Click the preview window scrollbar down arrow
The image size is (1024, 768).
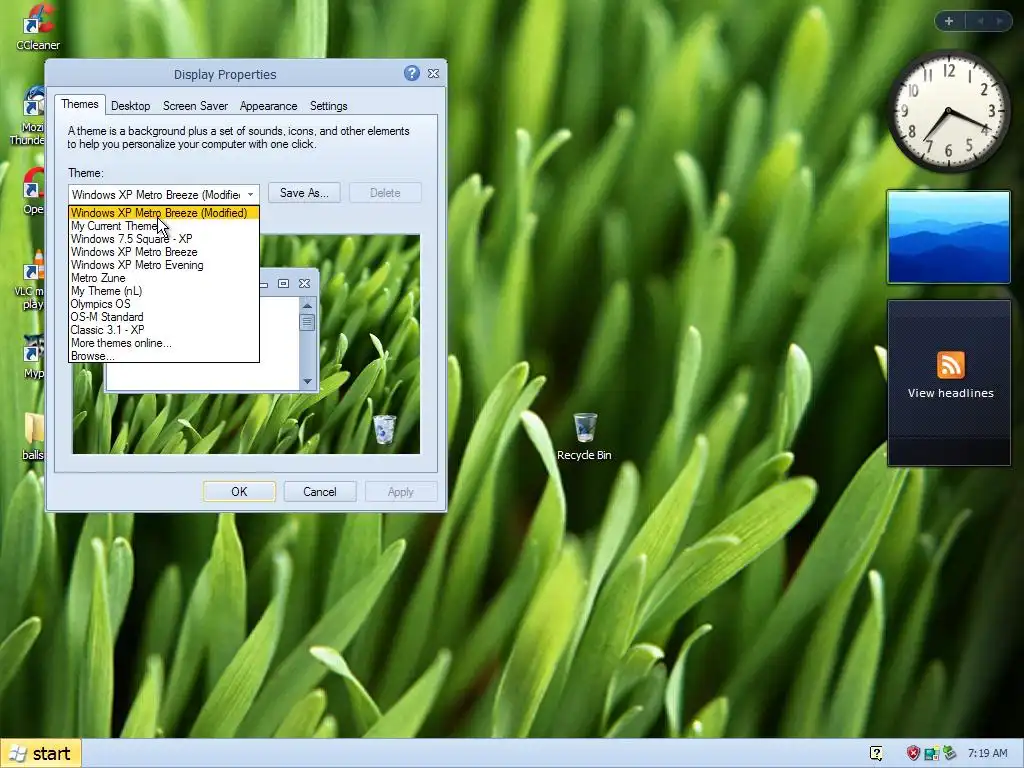pos(308,381)
